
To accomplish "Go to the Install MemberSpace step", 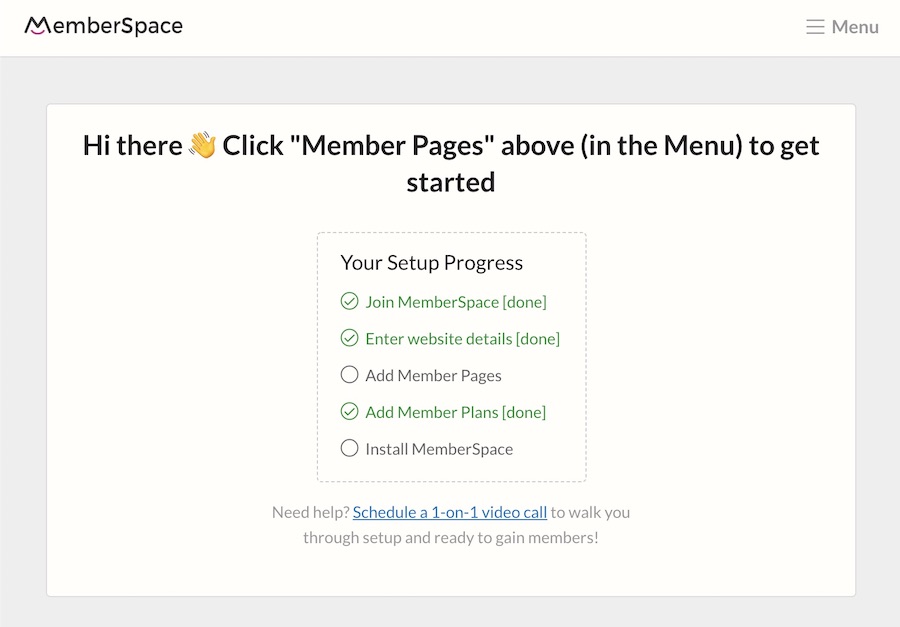I will 439,449.
